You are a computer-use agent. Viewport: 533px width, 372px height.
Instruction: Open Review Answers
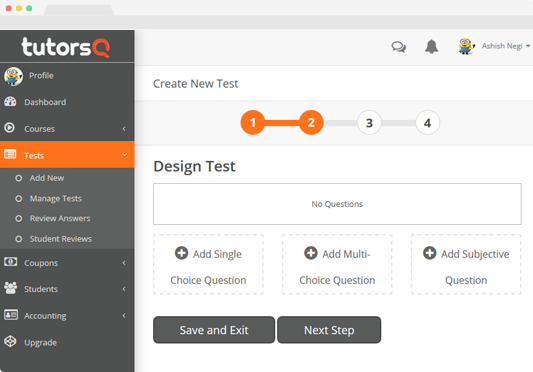coord(60,218)
